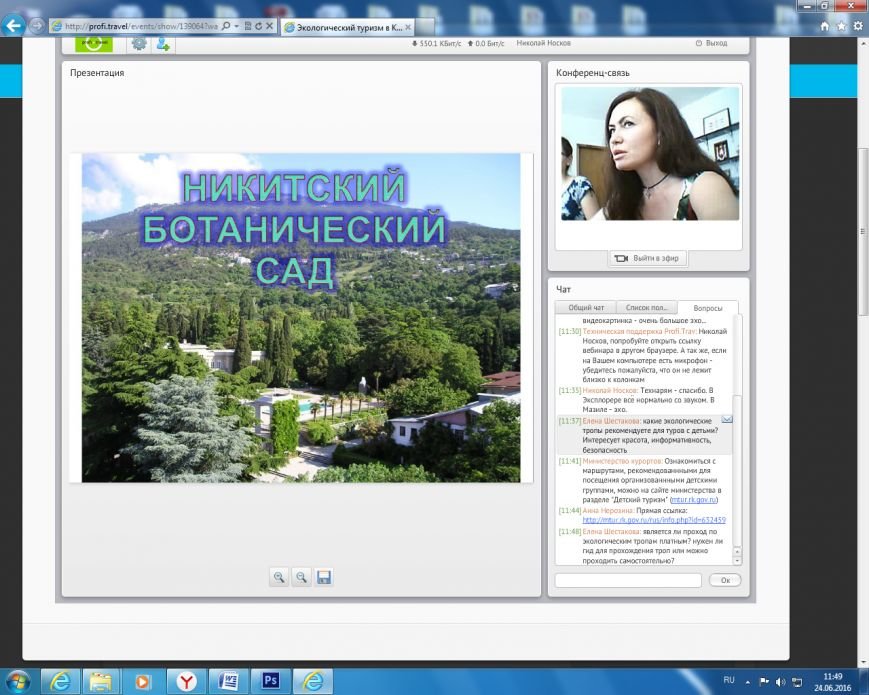Click the chat message text input field

628,580
